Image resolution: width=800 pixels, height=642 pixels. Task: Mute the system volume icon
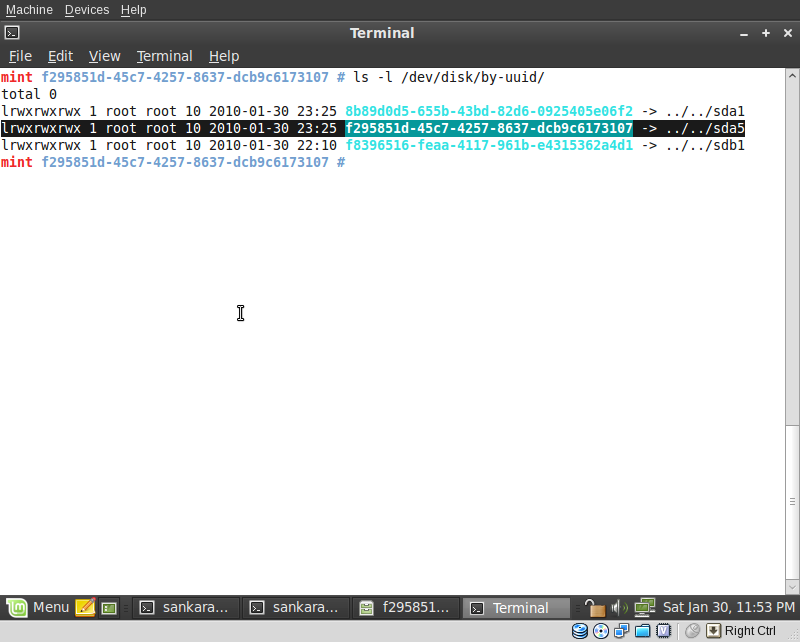618,606
